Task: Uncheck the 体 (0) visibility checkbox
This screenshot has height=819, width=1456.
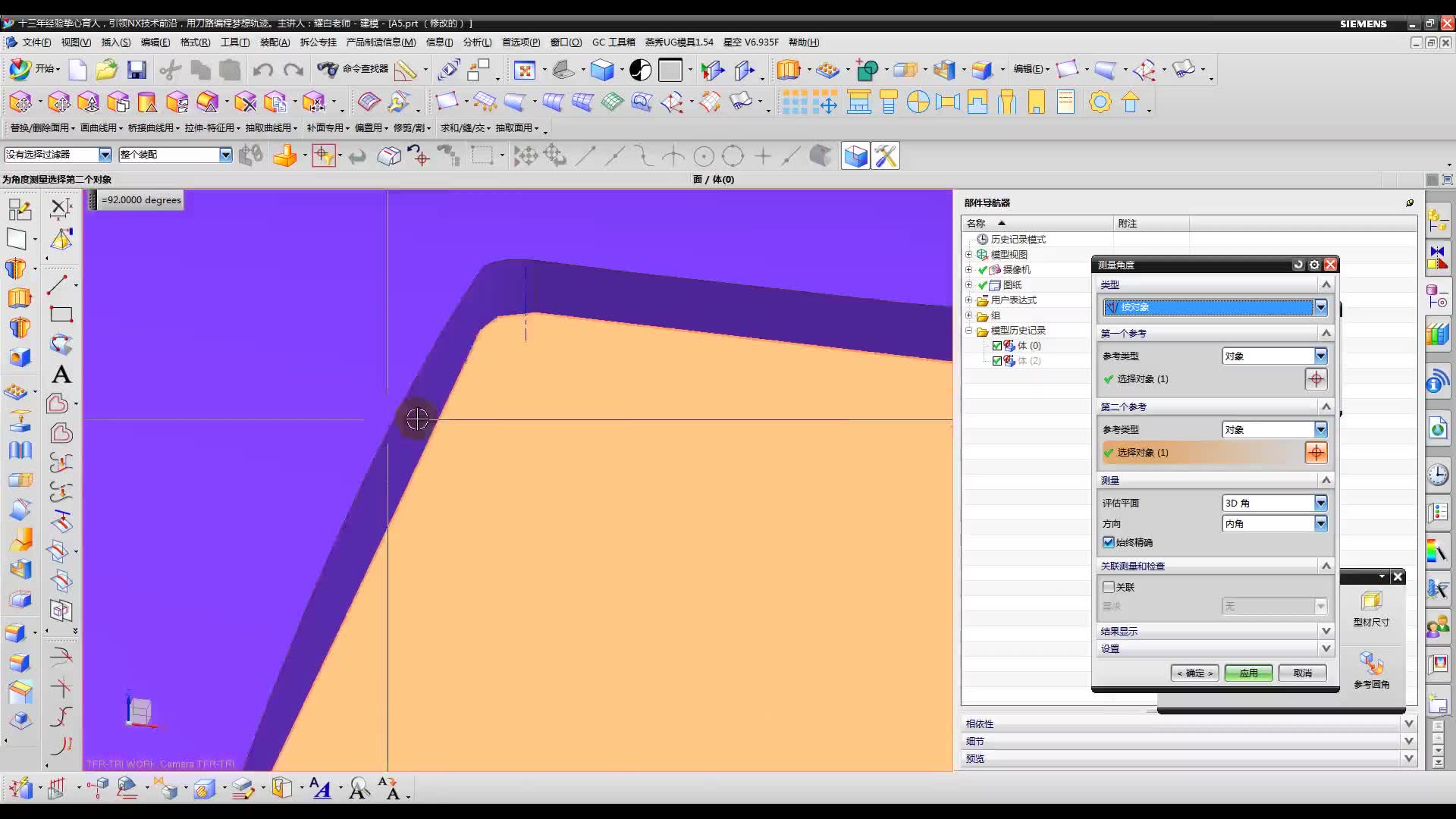Action: point(997,346)
